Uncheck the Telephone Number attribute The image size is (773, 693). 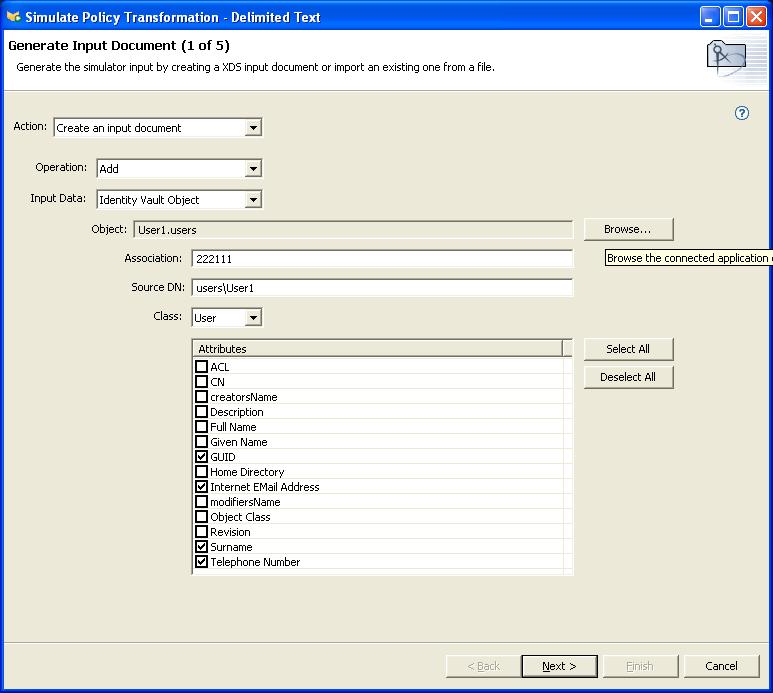tap(201, 562)
